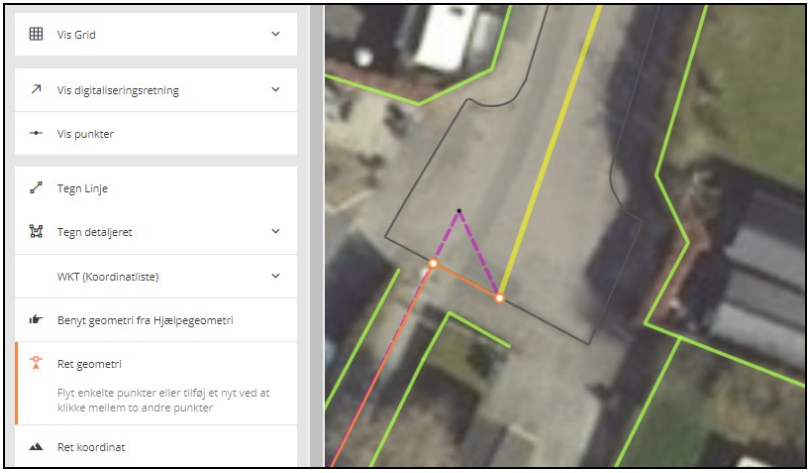
Task: Click the Ret koordinat label
Action: click(91, 447)
